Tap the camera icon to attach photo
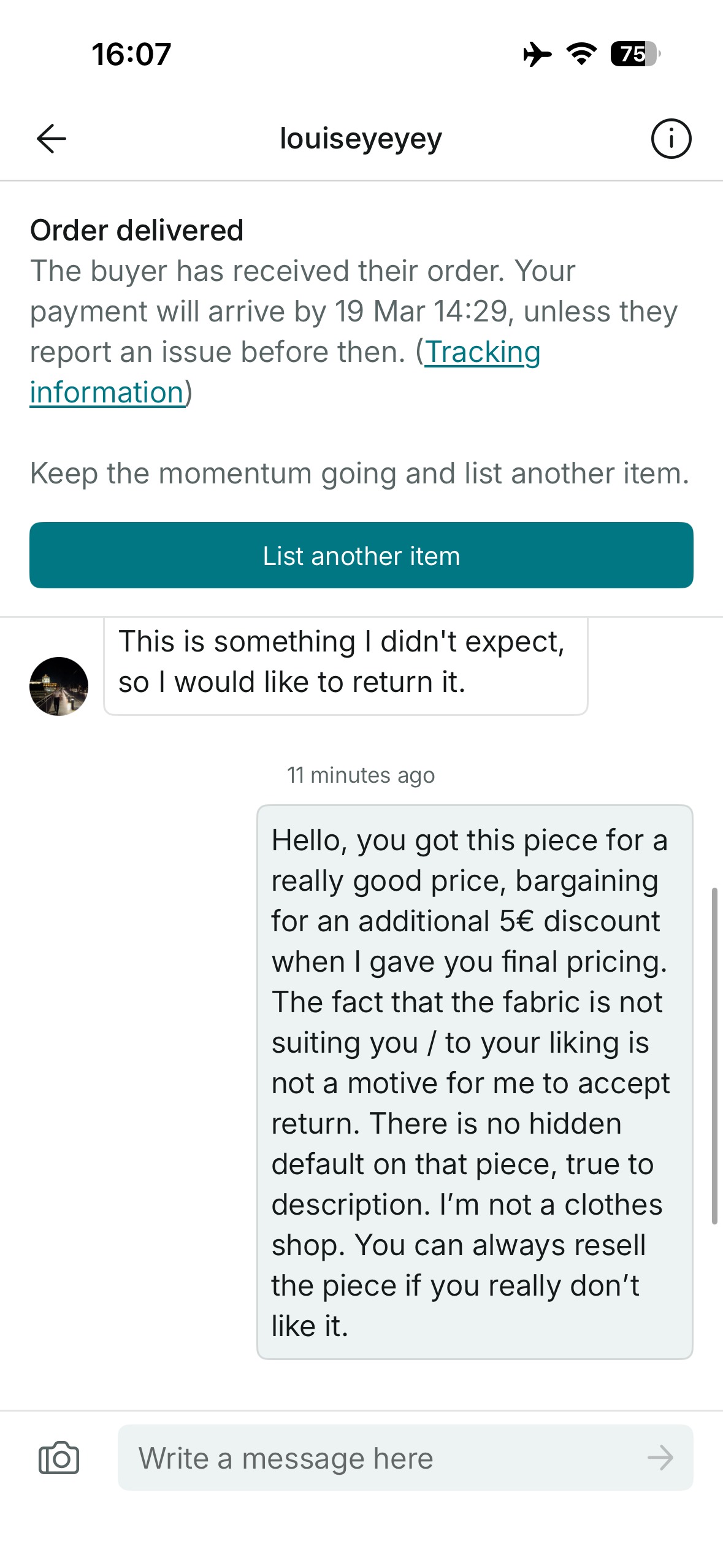The image size is (723, 1568). 59,1458
